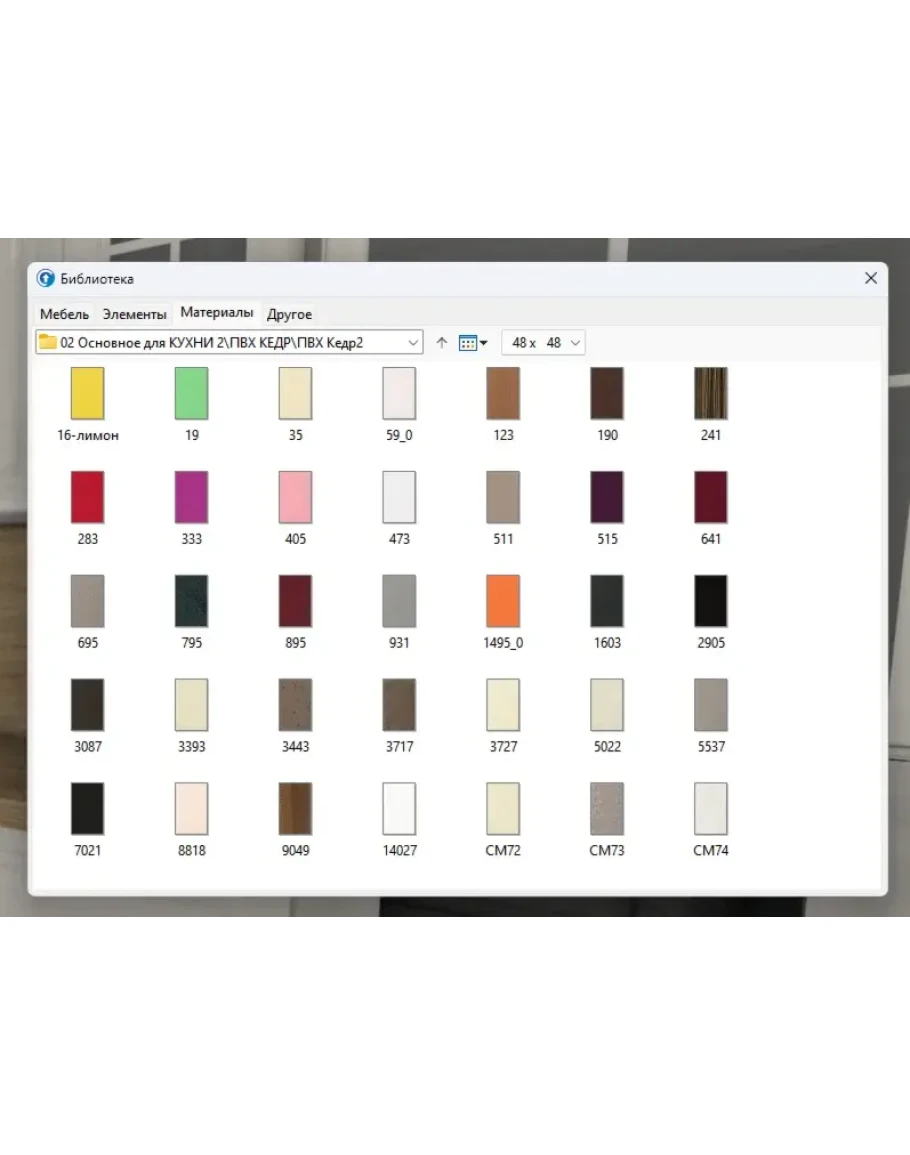This screenshot has width=910, height=1155.
Task: Select the Материалы tab
Action: (x=216, y=313)
